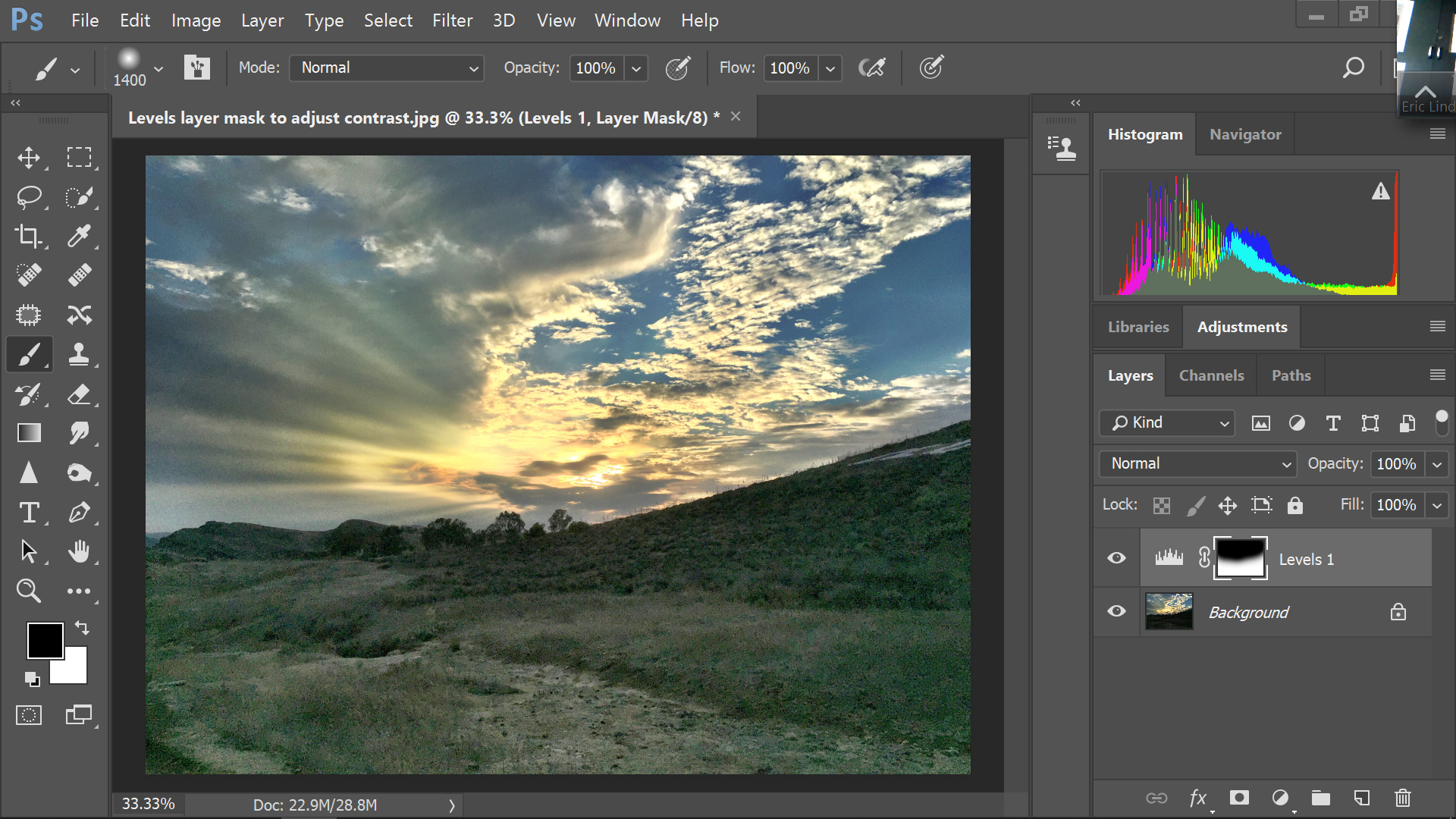The width and height of the screenshot is (1456, 819).
Task: Expand the layer Opacity dropdown arrow
Action: click(1437, 464)
